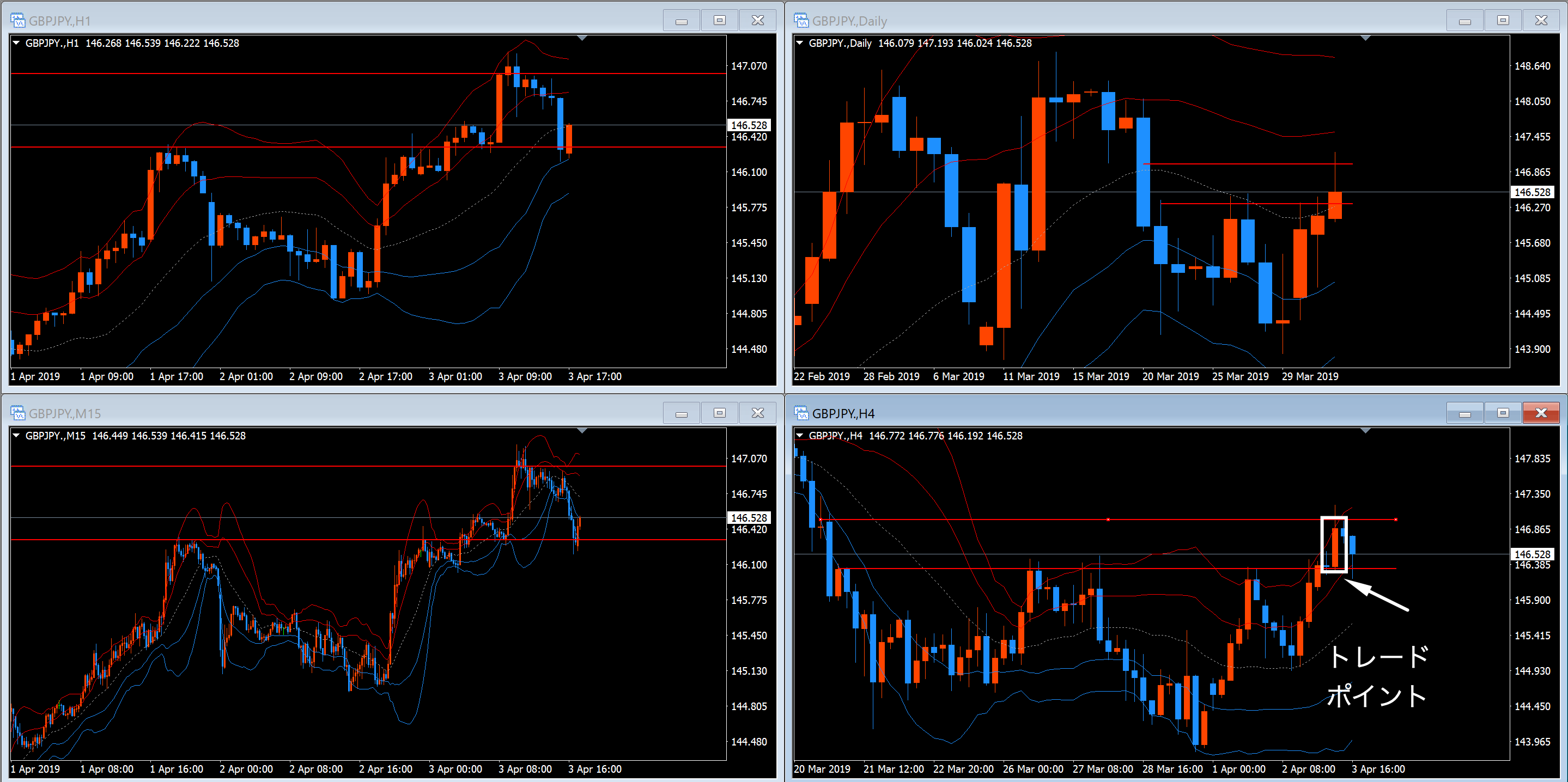
Task: Expand the H1 chart symbol dropdown triangle
Action: (x=16, y=43)
